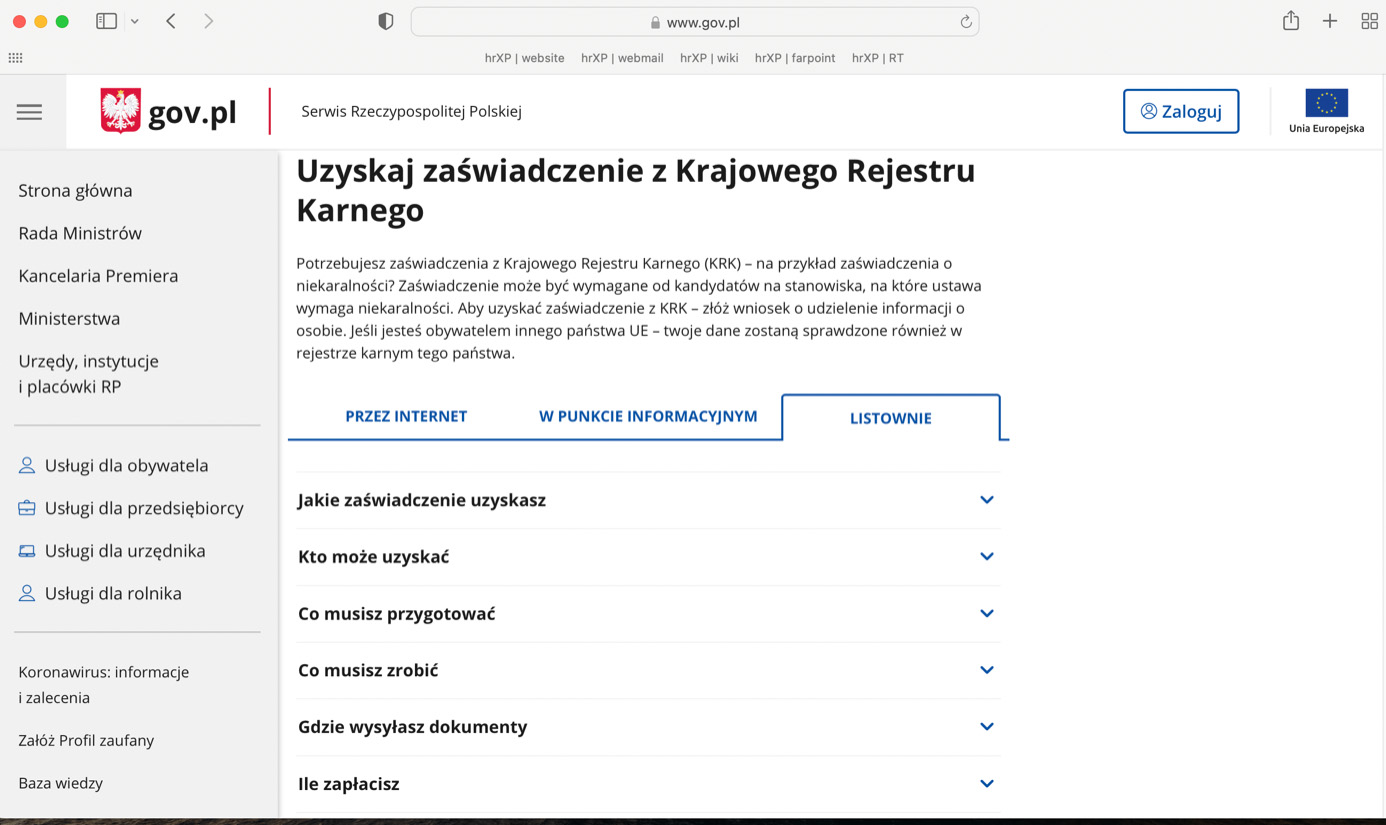Open a new tab with plus icon
Image resolution: width=1386 pixels, height=825 pixels.
pyautogui.click(x=1330, y=21)
